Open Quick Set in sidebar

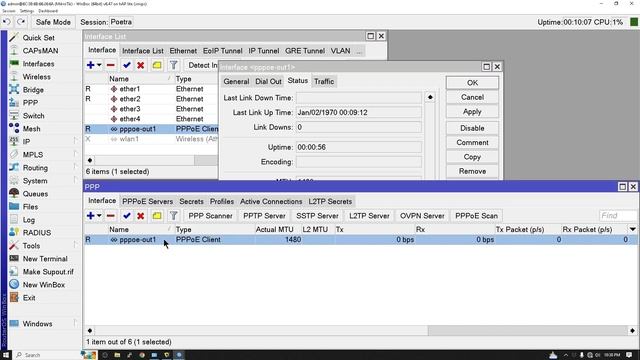38,38
